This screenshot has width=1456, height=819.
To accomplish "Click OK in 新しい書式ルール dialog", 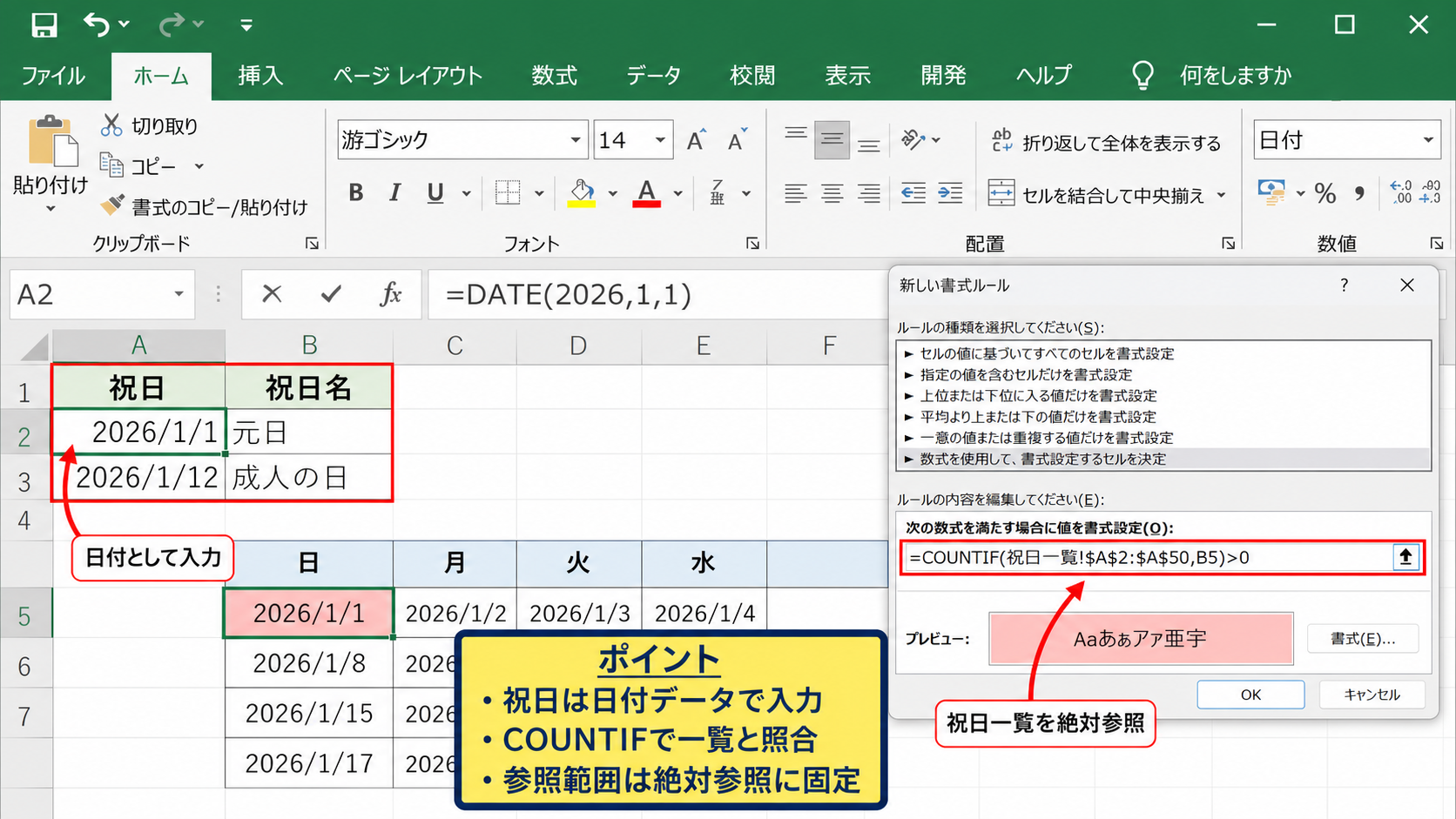I will (x=1250, y=695).
